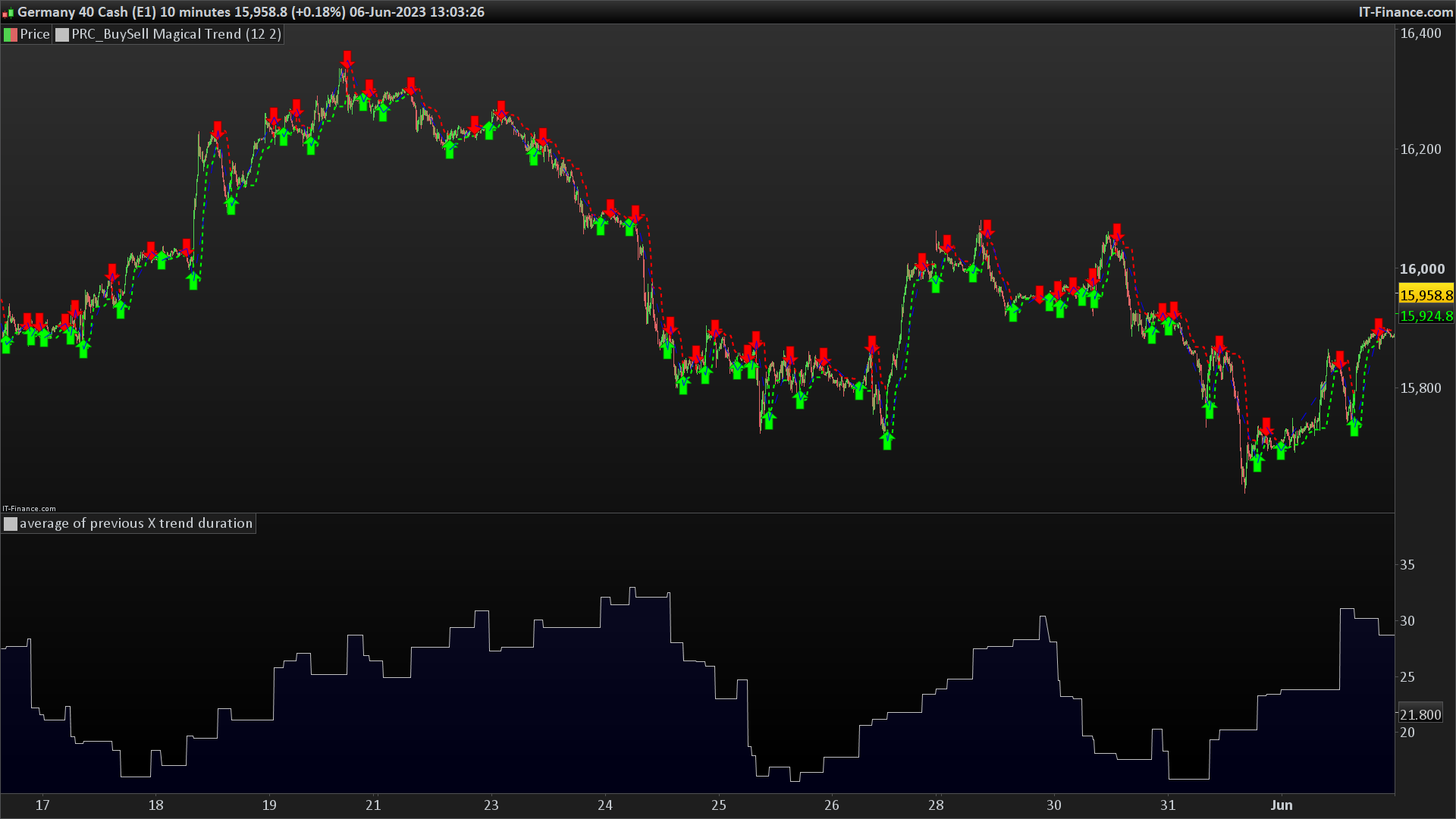This screenshot has height=819, width=1456.
Task: Click the 24 date label on time axis
Action: (605, 805)
